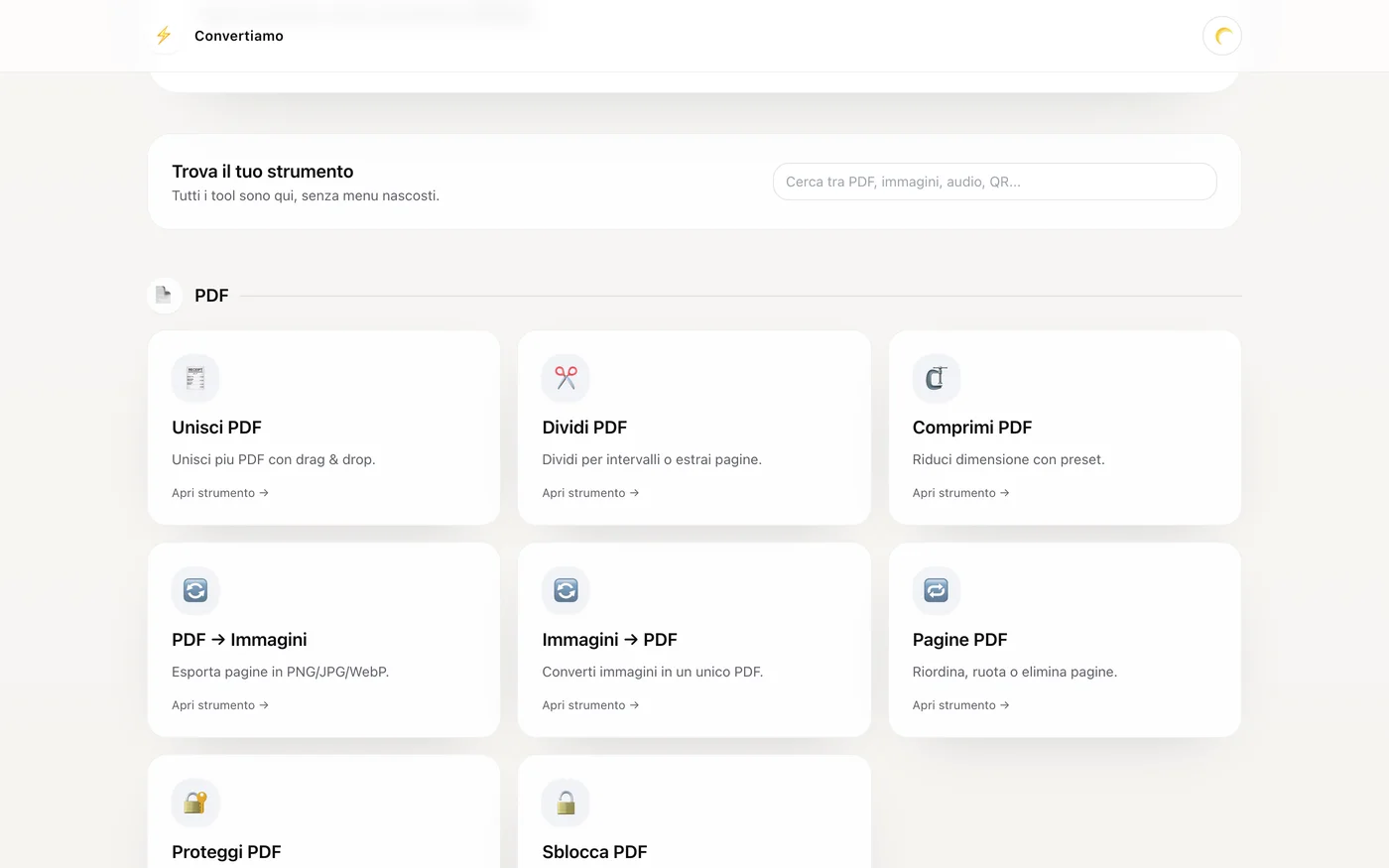Toggle dark mode with the moon button
This screenshot has height=868, width=1389.
point(1221,36)
